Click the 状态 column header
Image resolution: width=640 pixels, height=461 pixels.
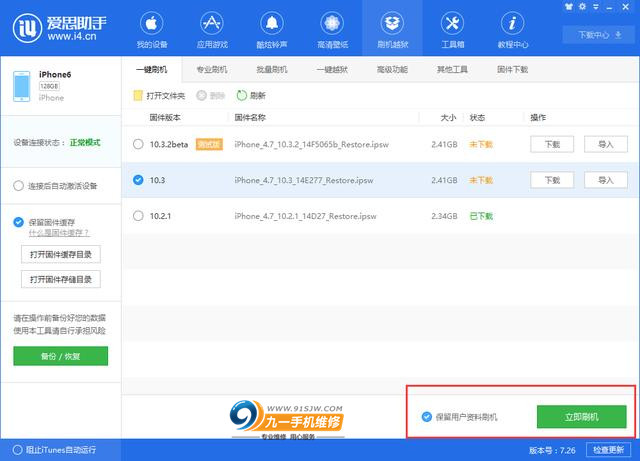pos(477,118)
